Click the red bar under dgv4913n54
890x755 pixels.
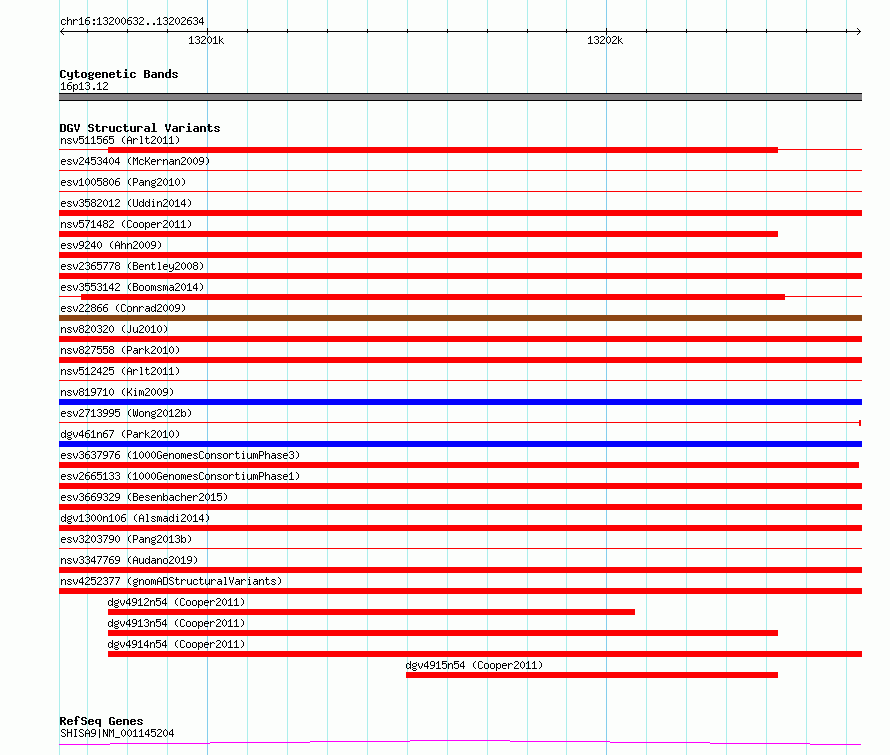tap(443, 633)
